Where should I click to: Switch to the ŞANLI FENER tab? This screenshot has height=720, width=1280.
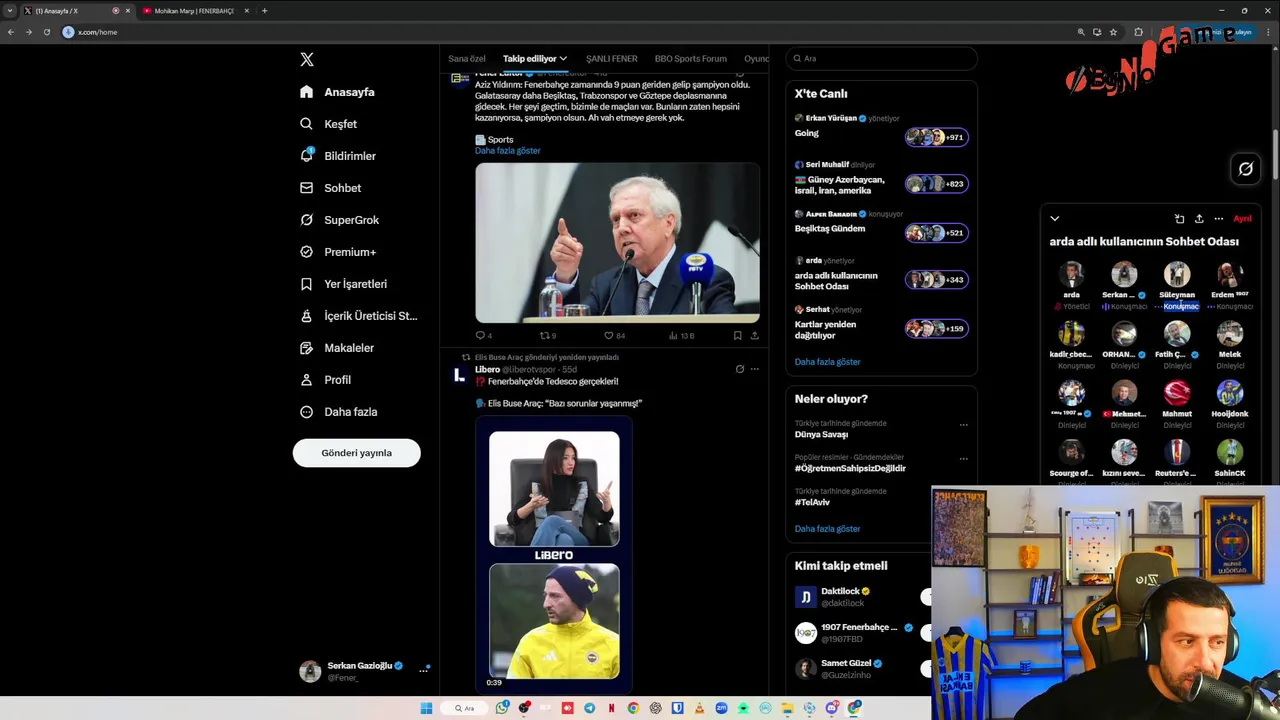(611, 59)
